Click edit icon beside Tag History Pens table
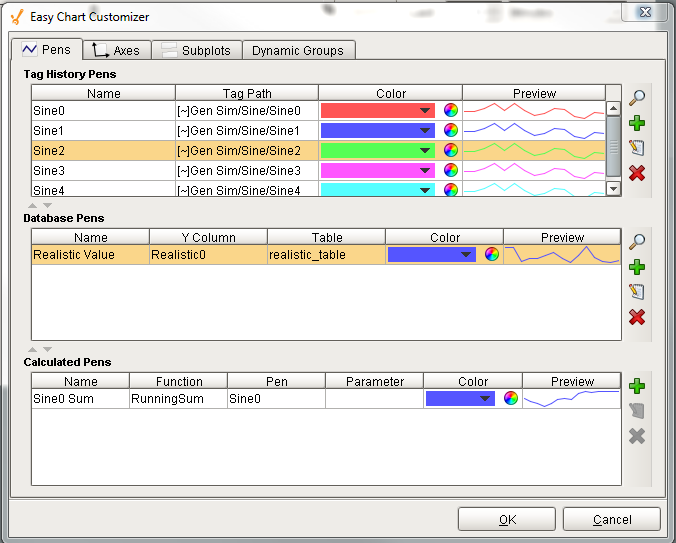Viewport: 676px width, 543px height. (637, 148)
